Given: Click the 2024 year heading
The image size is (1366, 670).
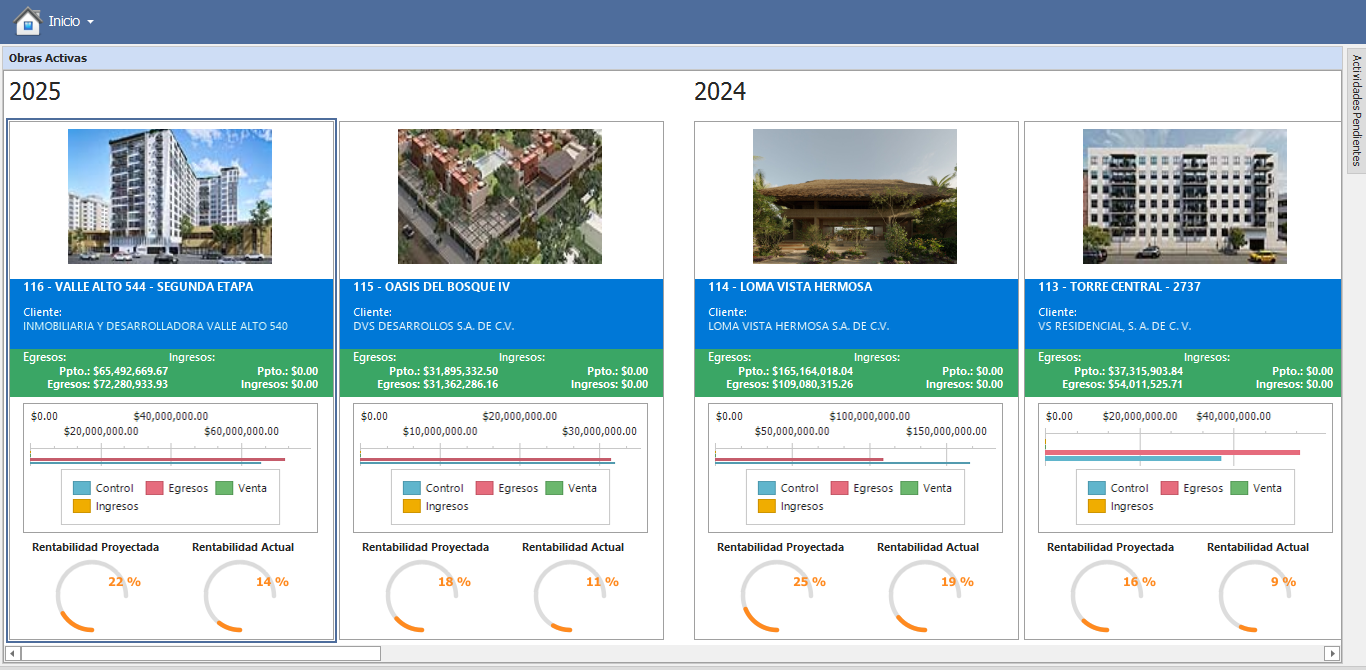Looking at the screenshot, I should (720, 92).
